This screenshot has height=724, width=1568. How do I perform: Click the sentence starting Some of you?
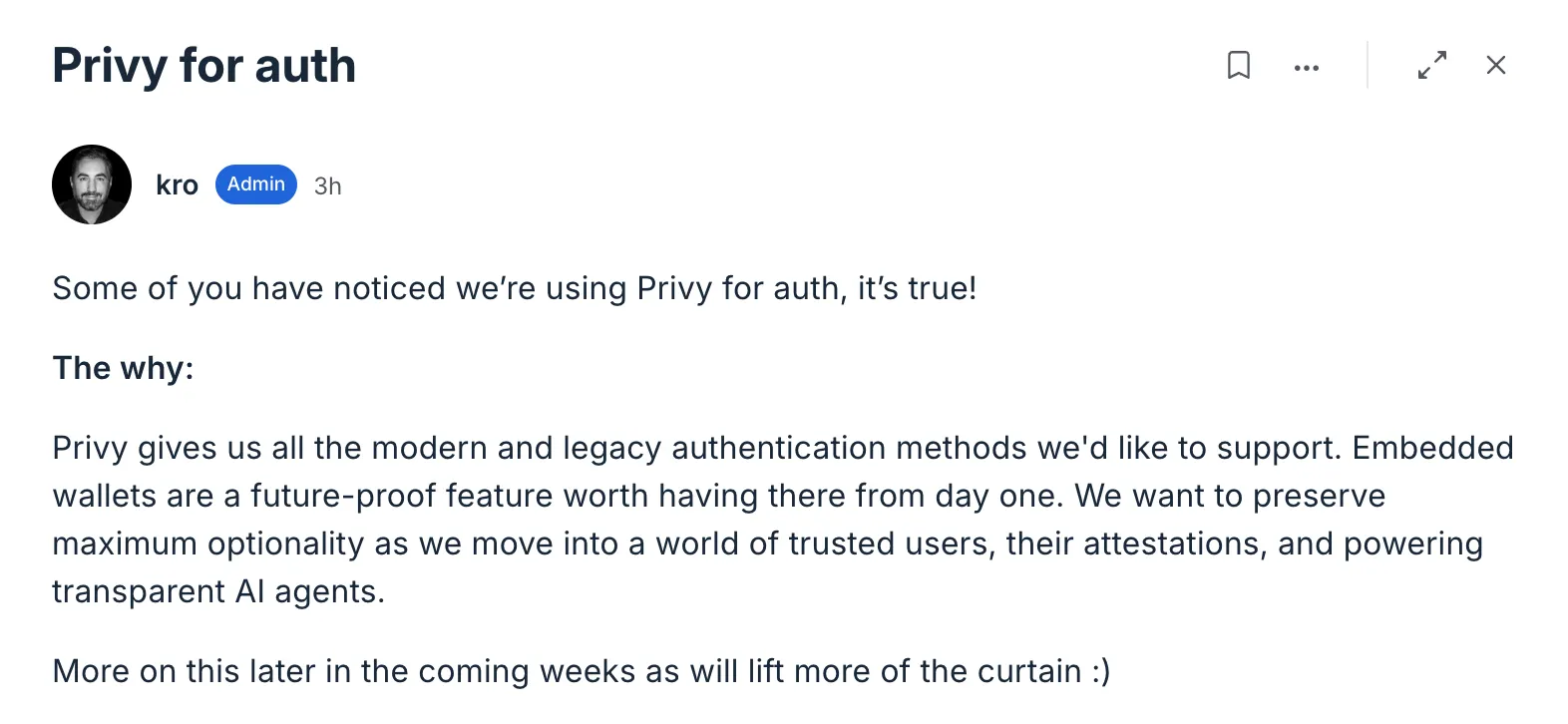(x=515, y=288)
